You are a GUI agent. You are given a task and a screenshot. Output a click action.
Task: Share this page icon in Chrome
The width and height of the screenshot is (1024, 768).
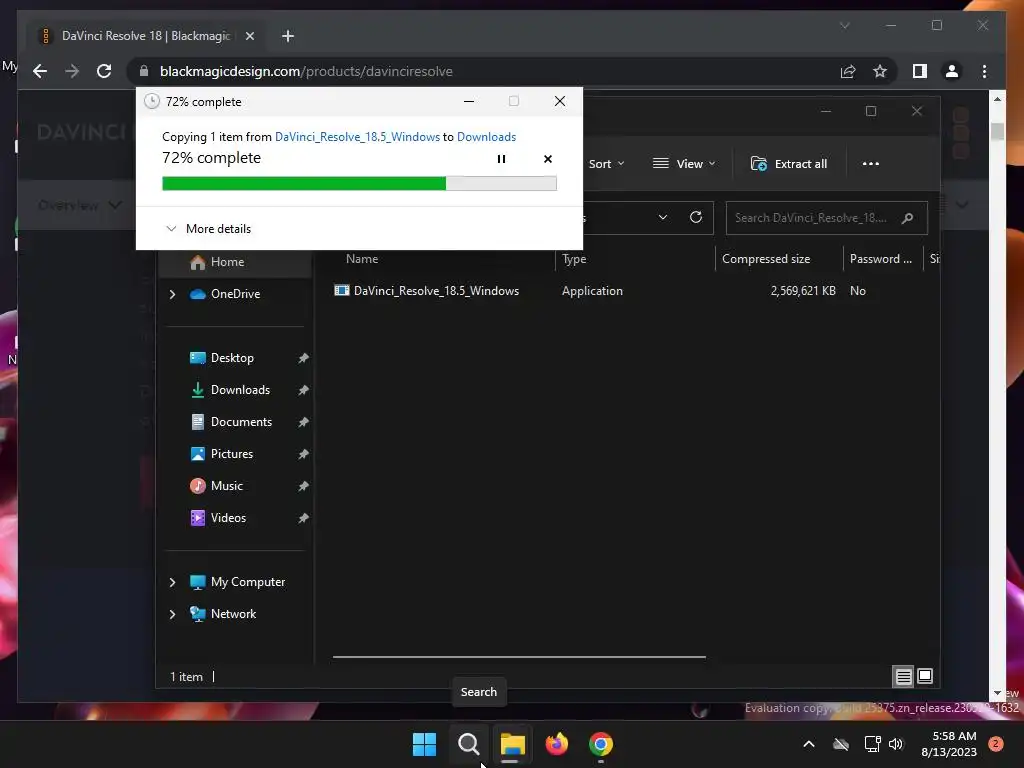click(x=848, y=71)
